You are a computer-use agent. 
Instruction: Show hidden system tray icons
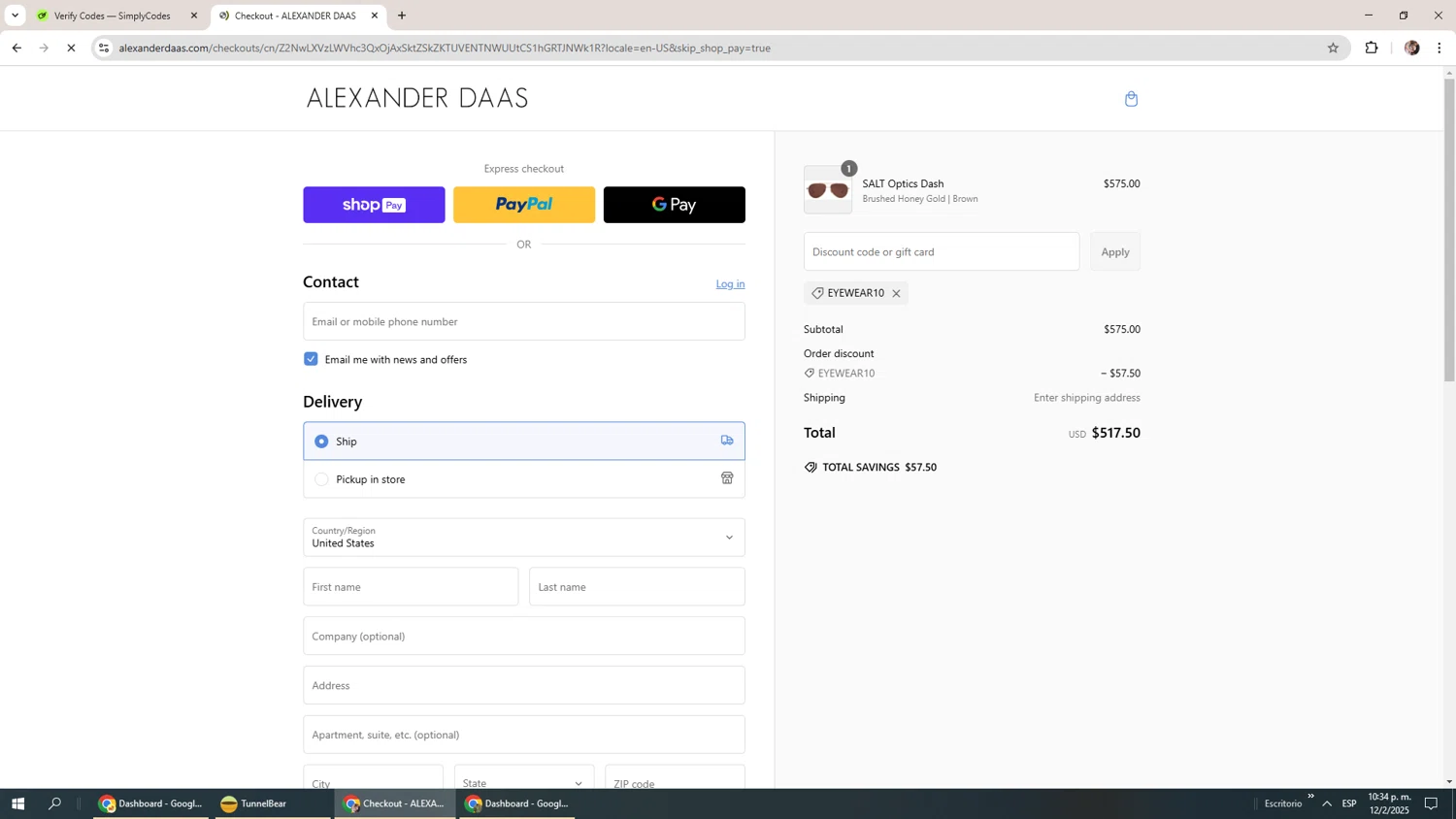pyautogui.click(x=1327, y=803)
